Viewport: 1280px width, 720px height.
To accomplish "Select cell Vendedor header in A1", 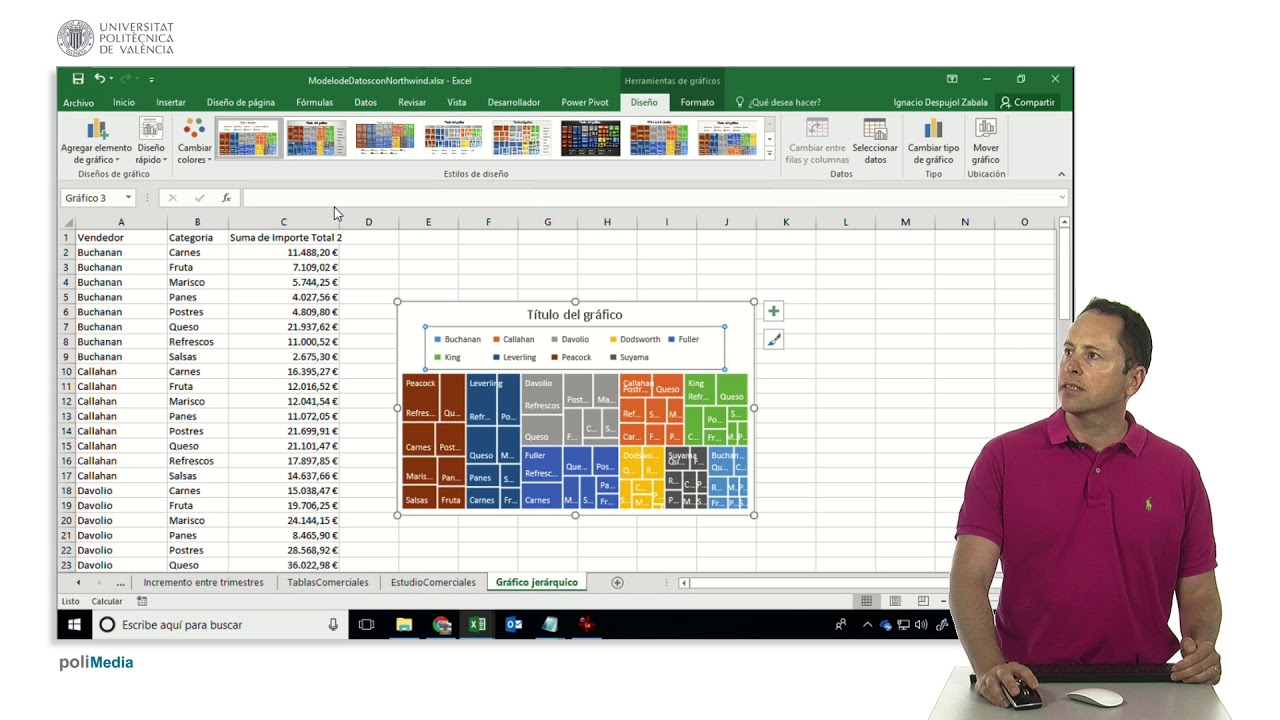I will point(121,238).
